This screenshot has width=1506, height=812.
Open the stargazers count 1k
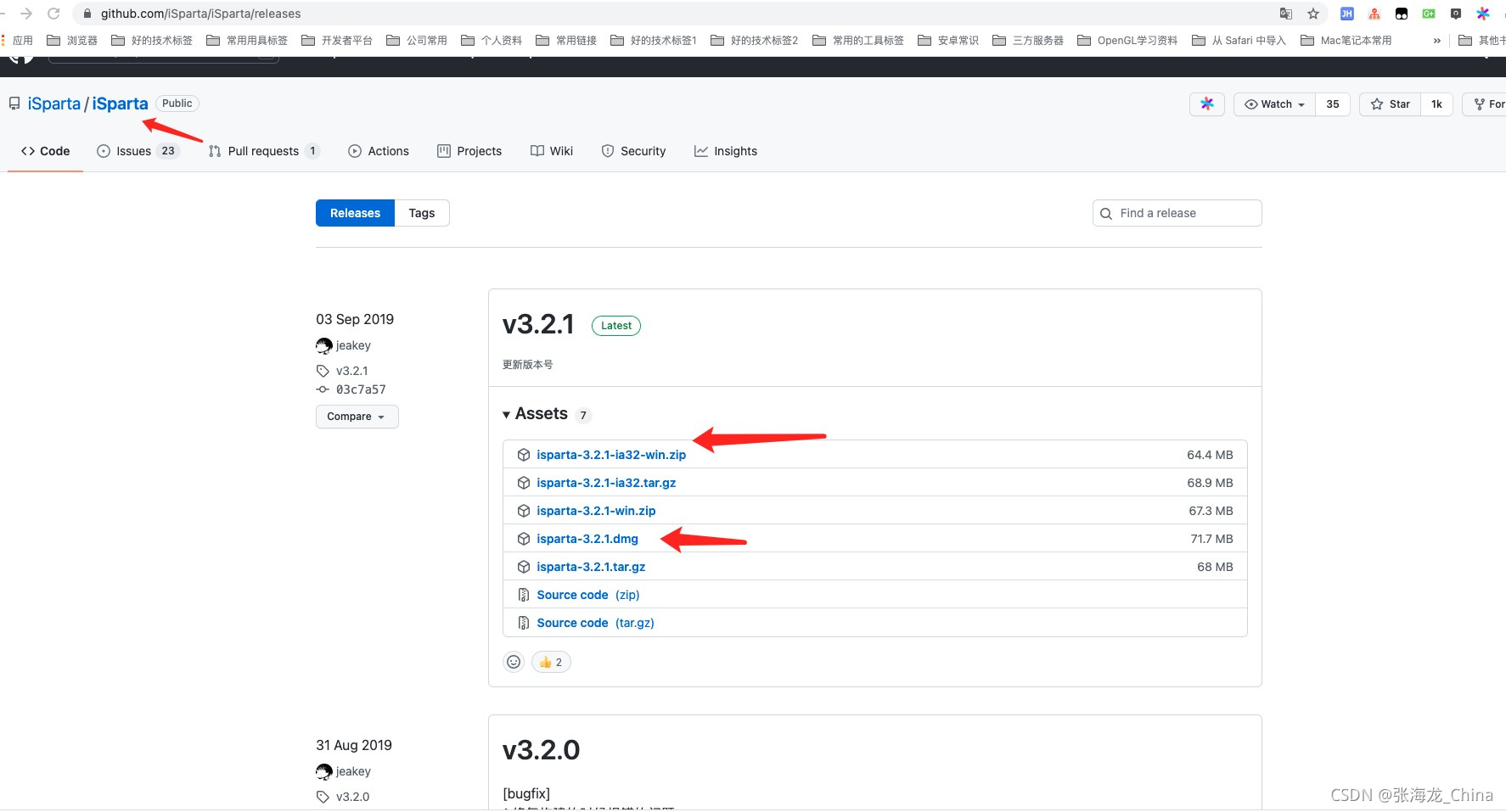(x=1436, y=104)
